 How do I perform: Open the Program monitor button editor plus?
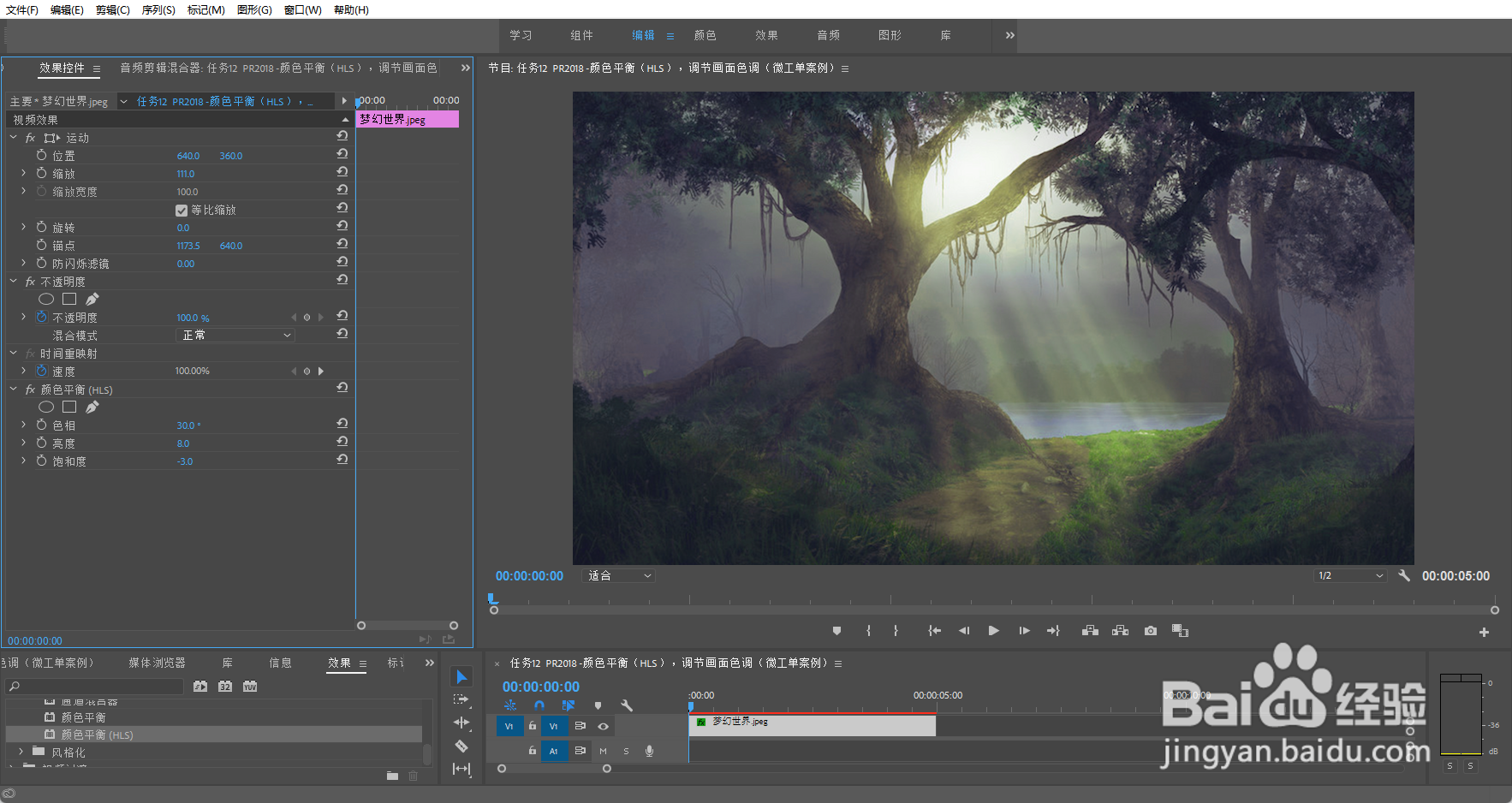pos(1484,632)
